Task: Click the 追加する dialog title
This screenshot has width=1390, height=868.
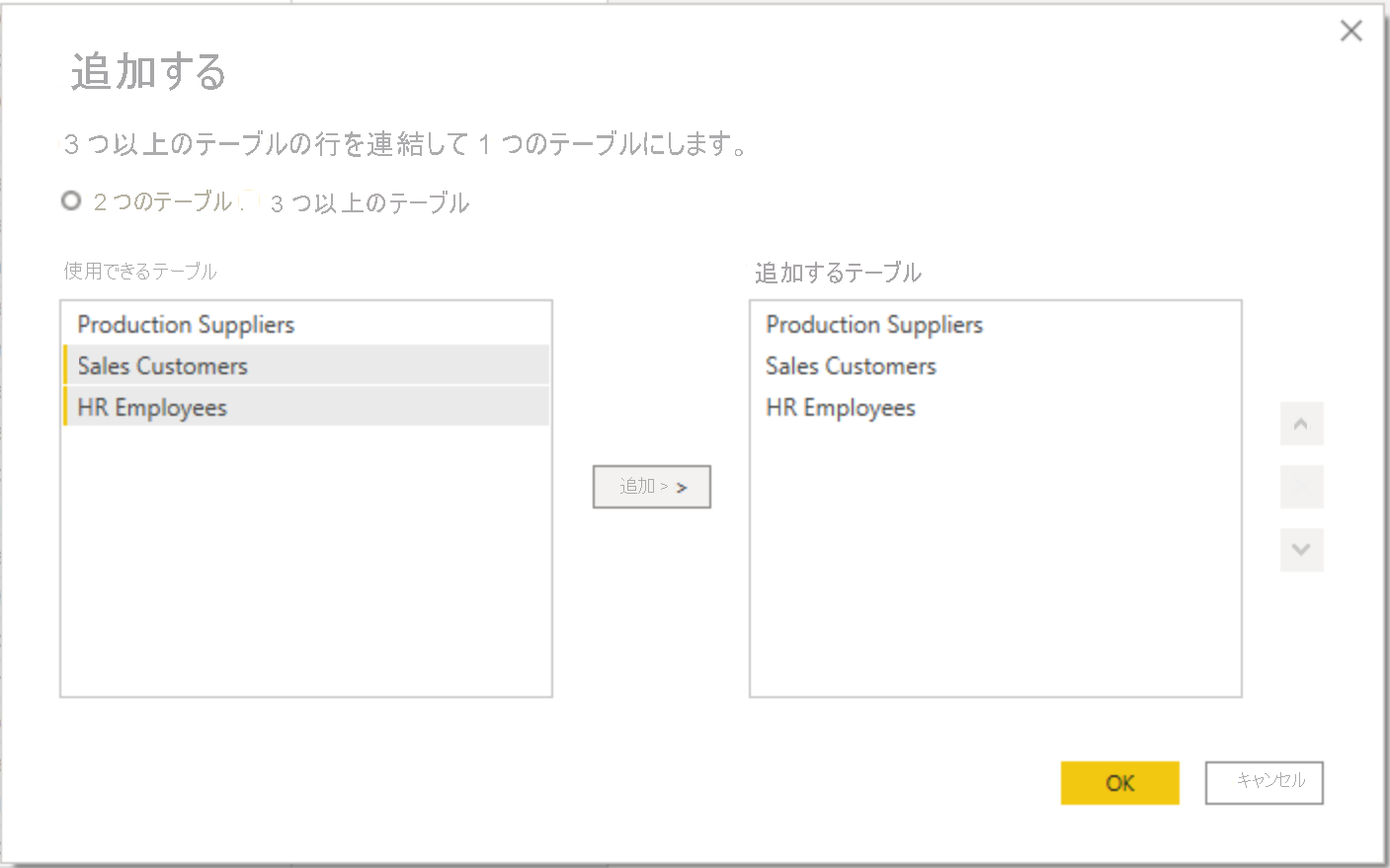Action: [148, 72]
